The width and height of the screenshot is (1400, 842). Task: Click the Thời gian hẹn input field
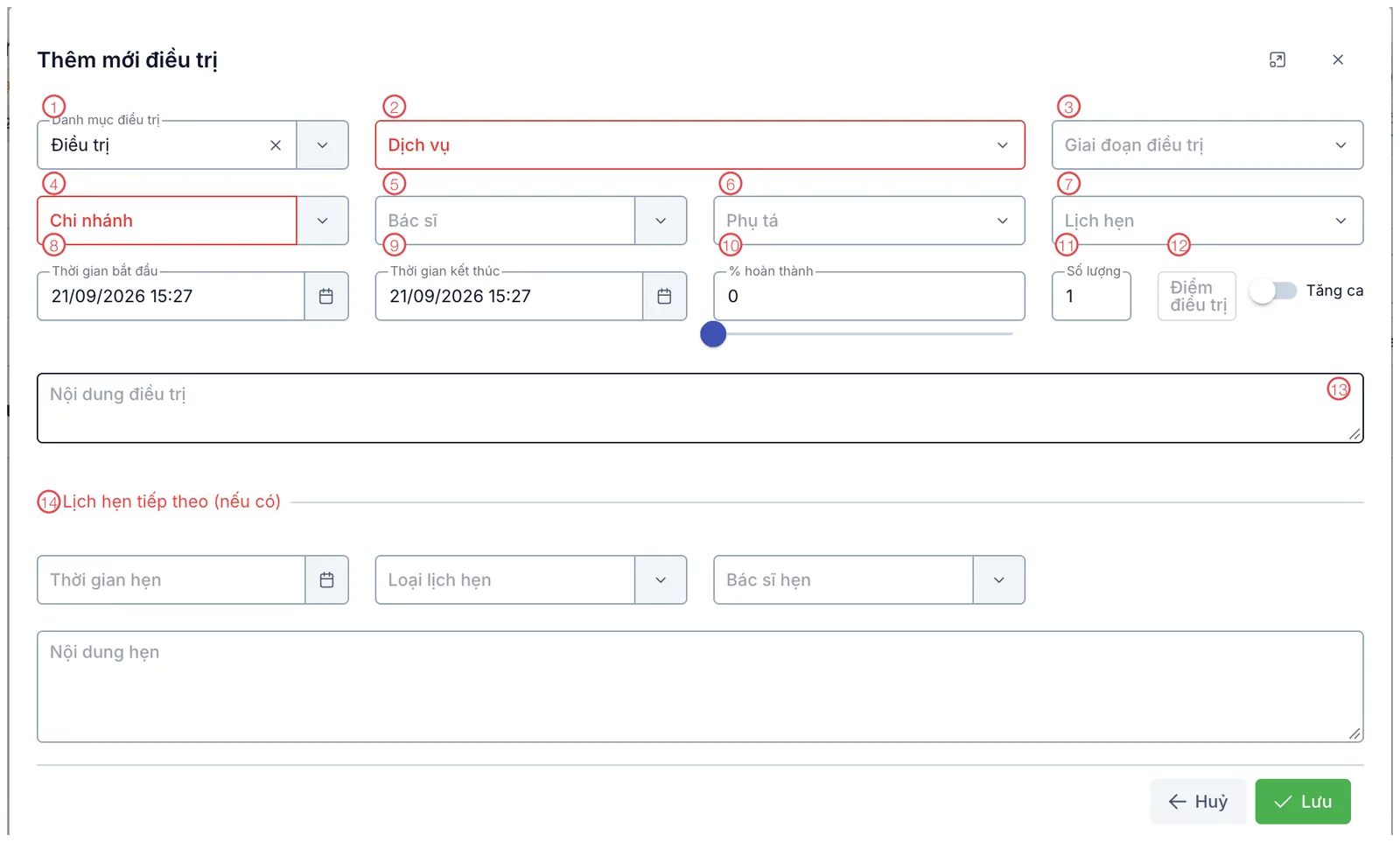tap(171, 580)
